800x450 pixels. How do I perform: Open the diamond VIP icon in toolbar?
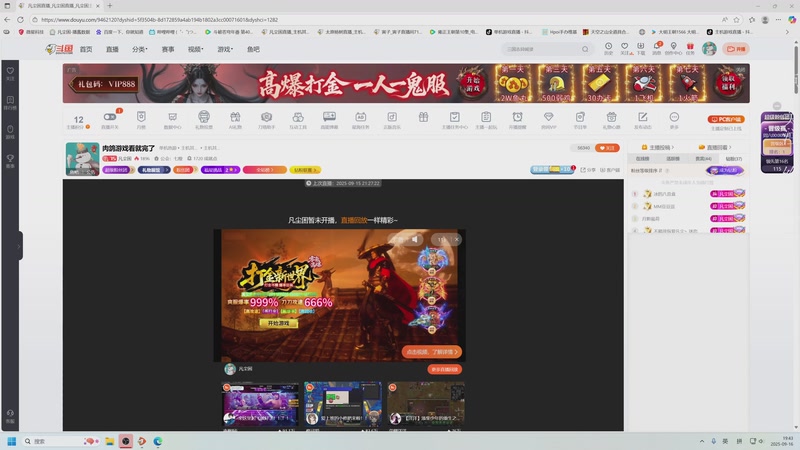tap(548, 120)
